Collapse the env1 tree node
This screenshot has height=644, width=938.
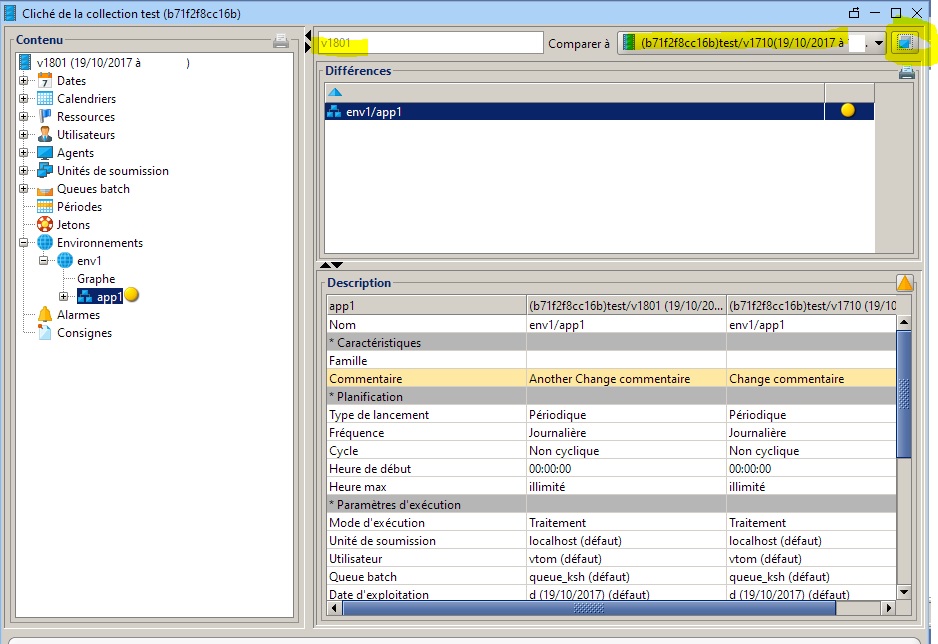[44, 261]
